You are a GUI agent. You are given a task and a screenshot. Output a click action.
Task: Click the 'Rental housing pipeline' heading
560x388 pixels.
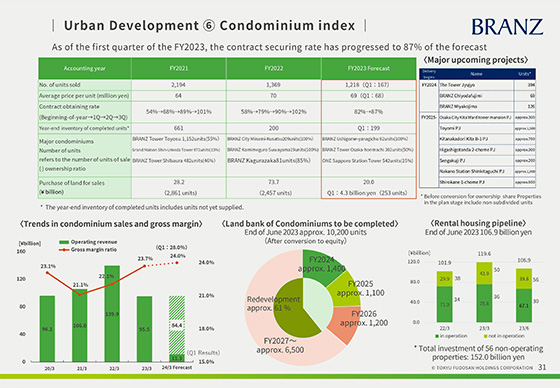(x=478, y=223)
